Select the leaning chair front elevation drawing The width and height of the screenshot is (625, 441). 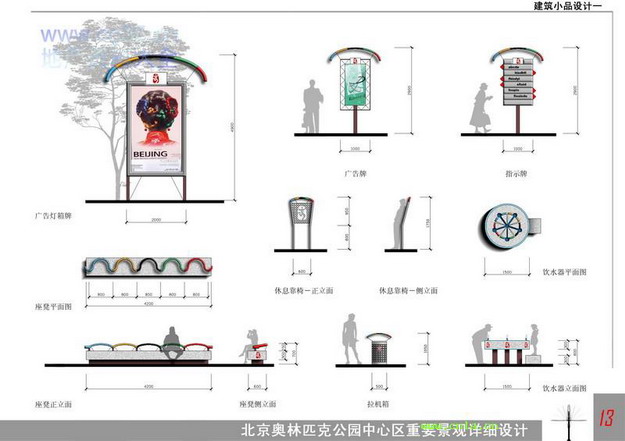click(x=301, y=223)
